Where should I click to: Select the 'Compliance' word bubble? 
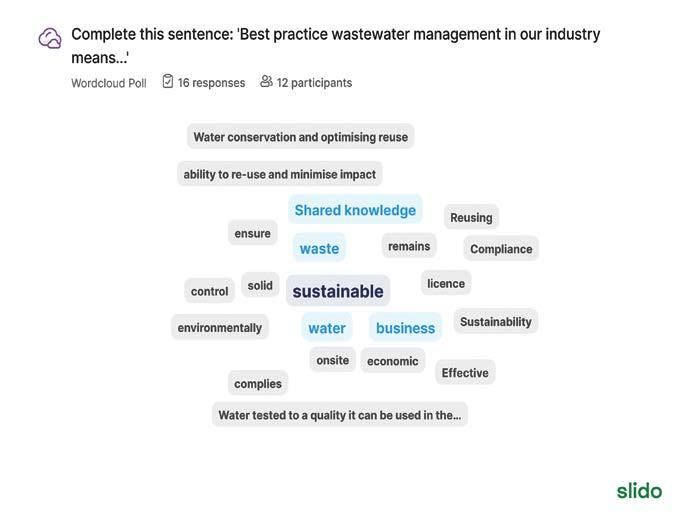click(501, 249)
